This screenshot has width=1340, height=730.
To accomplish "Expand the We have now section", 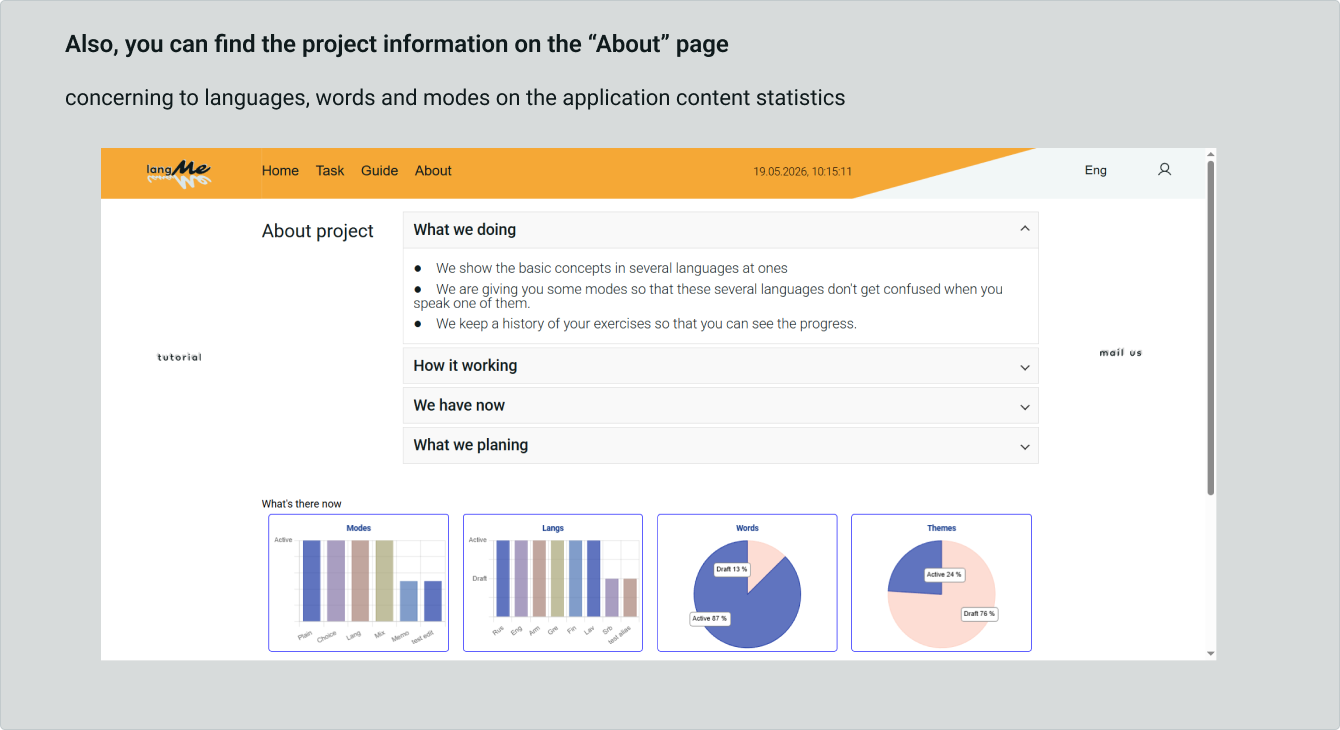I will pyautogui.click(x=720, y=406).
